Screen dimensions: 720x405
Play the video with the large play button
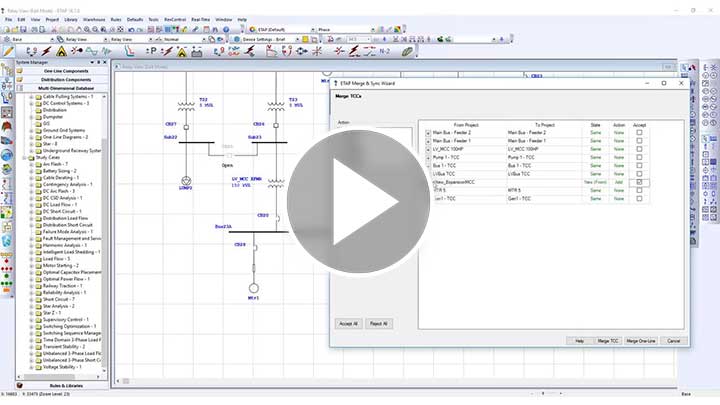[x=359, y=201]
